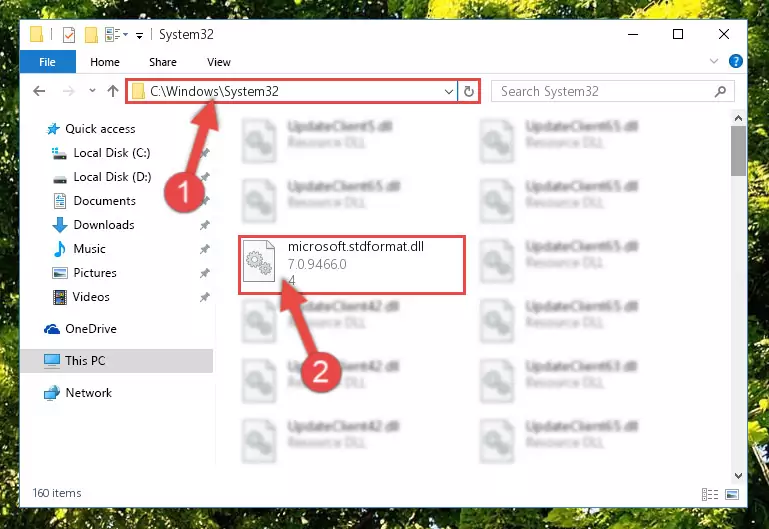
Task: Open the recent locations dropdown
Action: click(92, 91)
